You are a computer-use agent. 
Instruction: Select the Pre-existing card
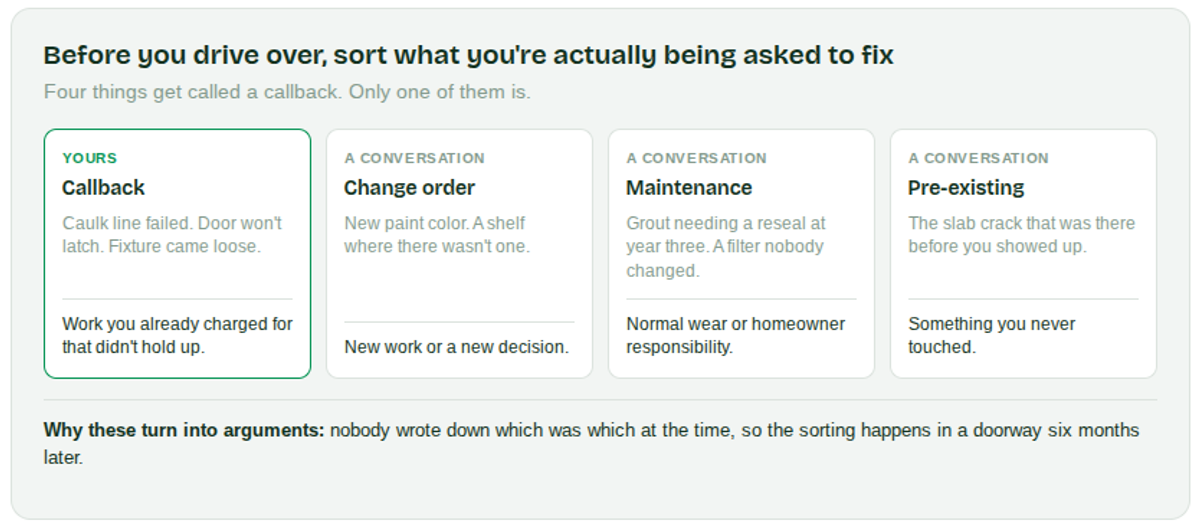point(1023,254)
